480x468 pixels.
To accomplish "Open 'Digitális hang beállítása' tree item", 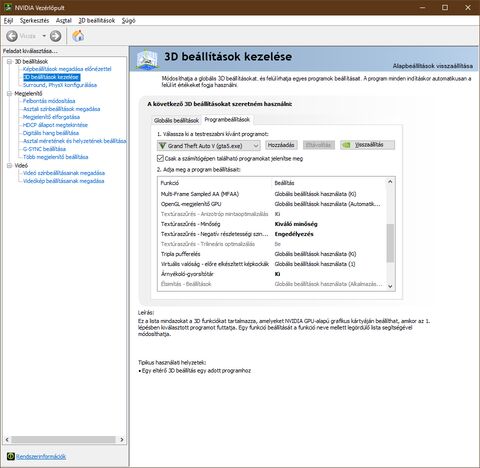I will (x=51, y=133).
